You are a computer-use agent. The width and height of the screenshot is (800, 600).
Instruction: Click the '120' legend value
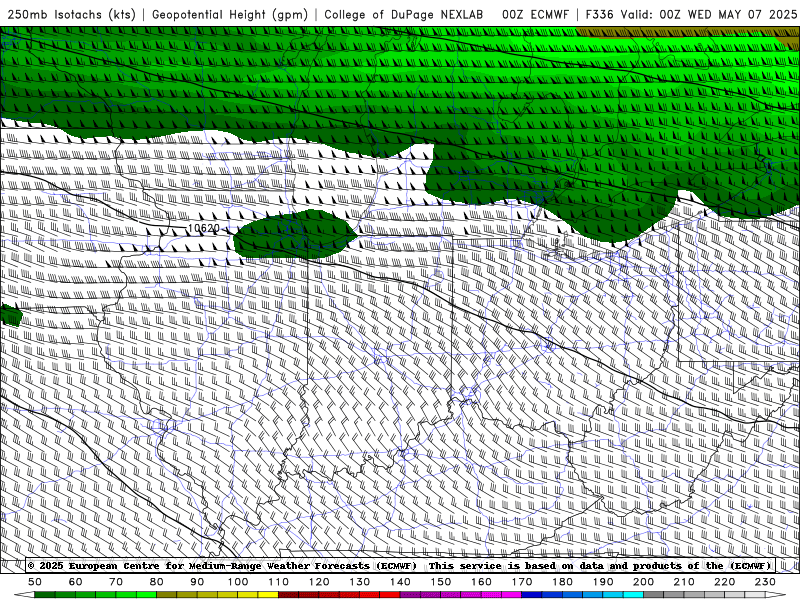click(319, 582)
